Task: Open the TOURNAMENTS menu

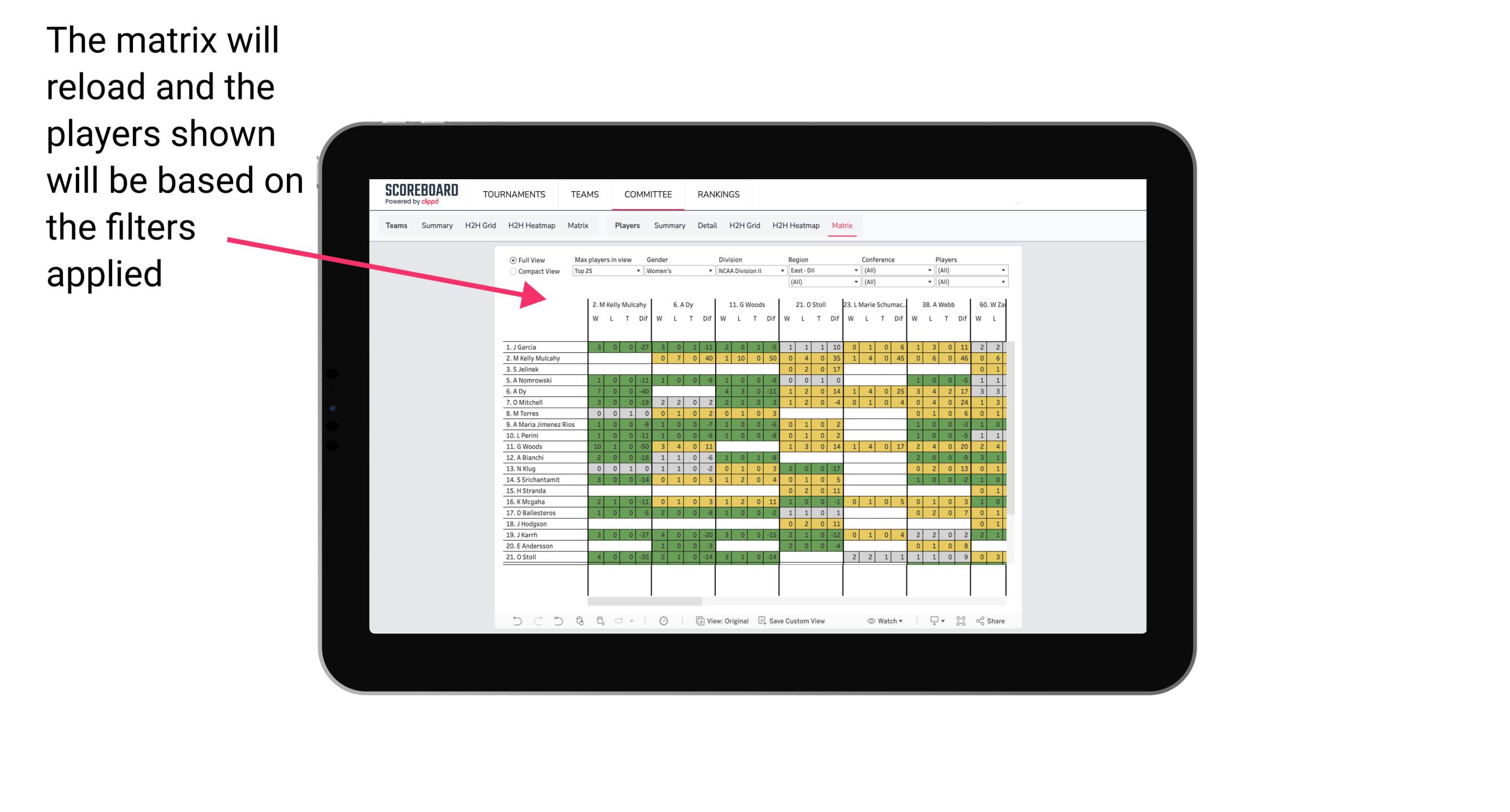Action: [x=516, y=194]
